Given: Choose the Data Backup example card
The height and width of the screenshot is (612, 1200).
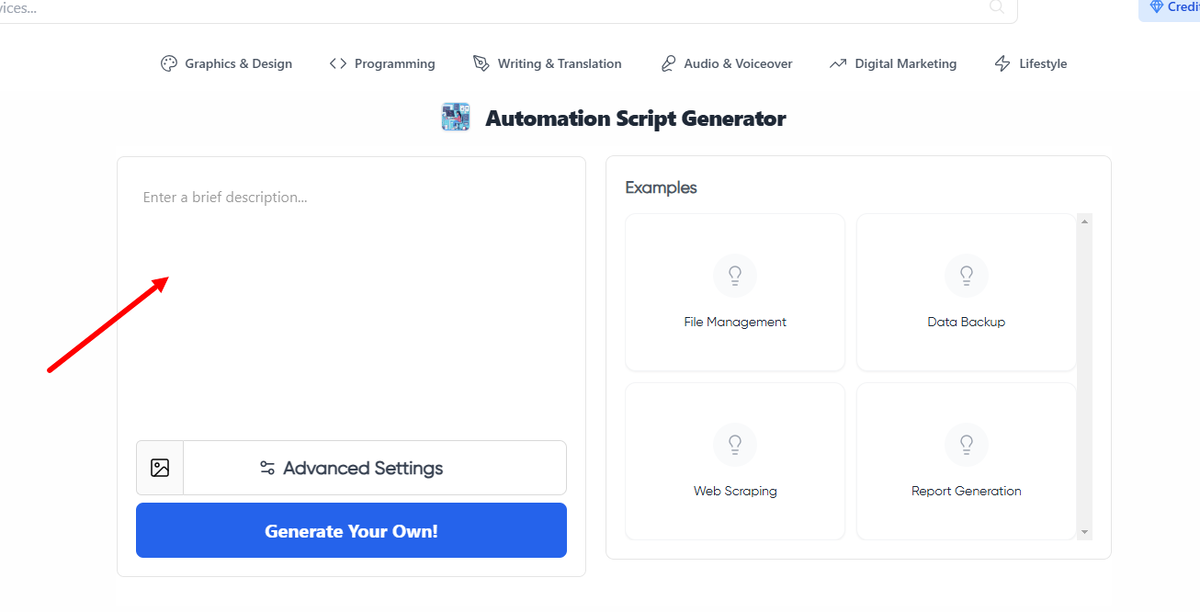Looking at the screenshot, I should click(x=966, y=292).
